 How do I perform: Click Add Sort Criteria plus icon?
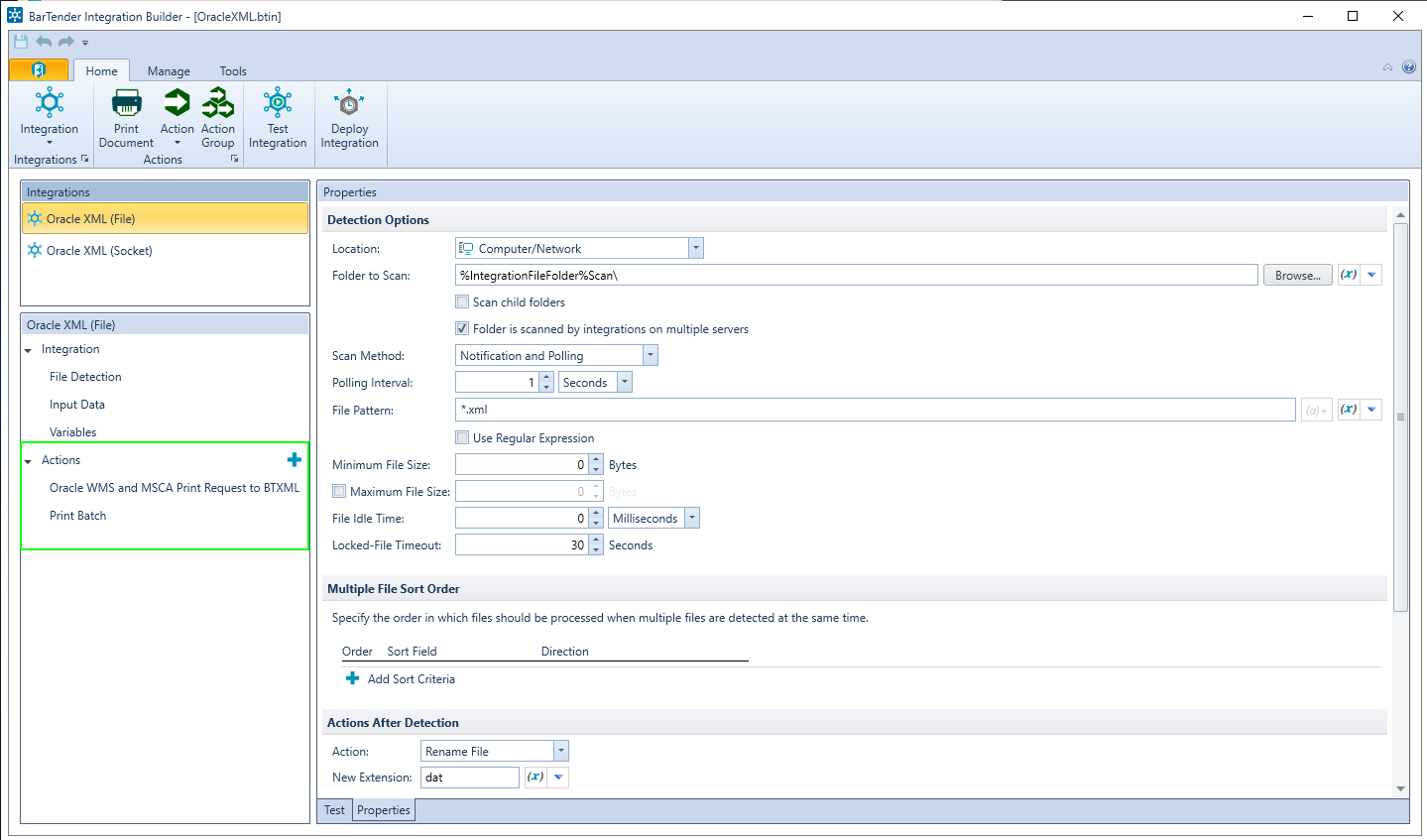click(x=352, y=678)
